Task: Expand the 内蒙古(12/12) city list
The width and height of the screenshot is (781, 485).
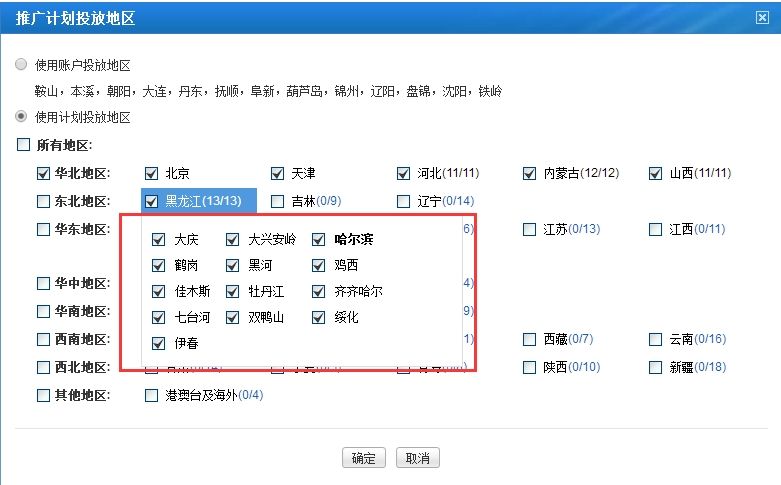Action: (582, 174)
